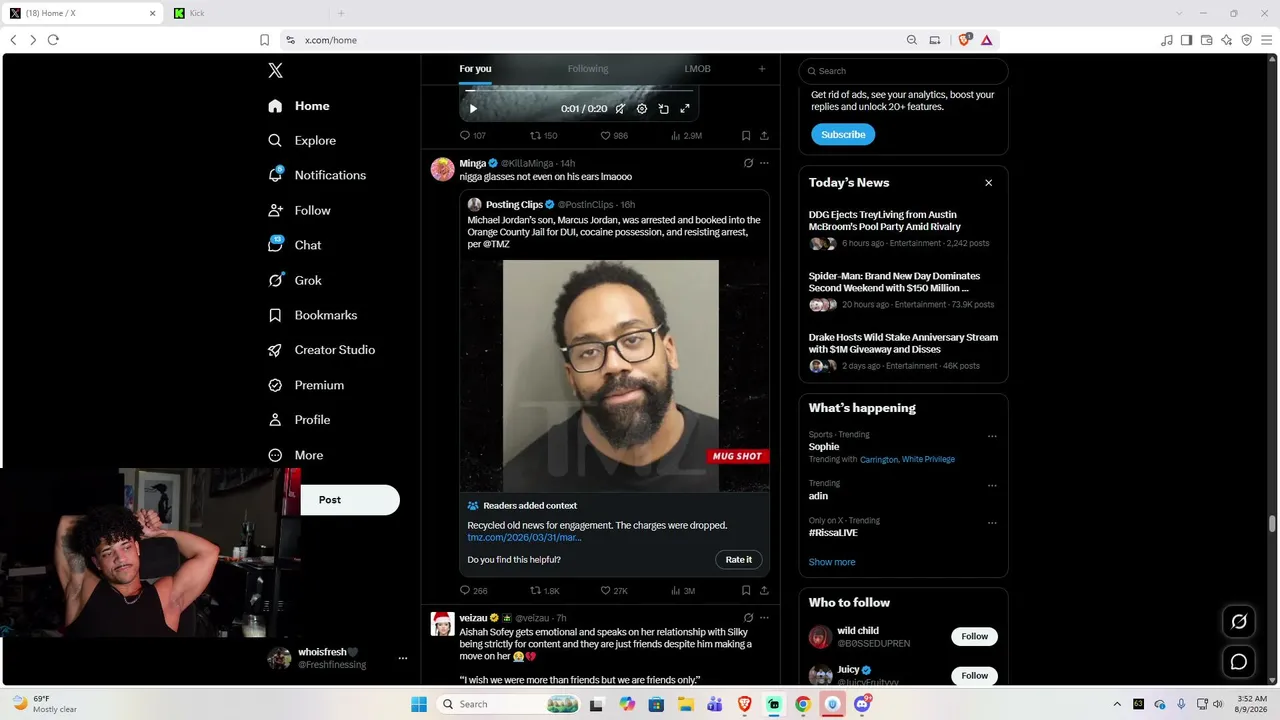The image size is (1280, 720).
Task: Bookmark Minga's post
Action: (x=746, y=591)
